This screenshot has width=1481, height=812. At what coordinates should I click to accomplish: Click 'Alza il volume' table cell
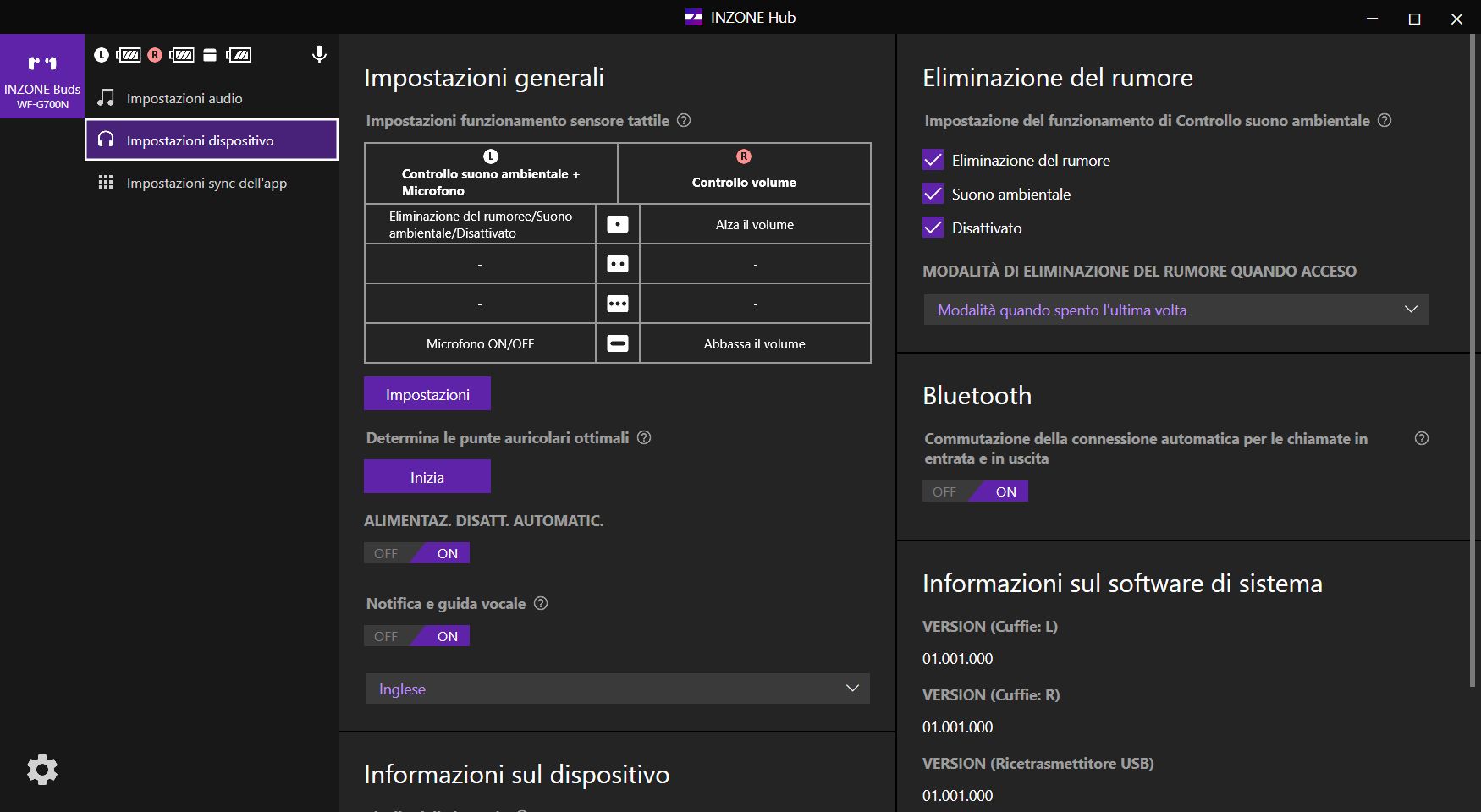coord(755,224)
